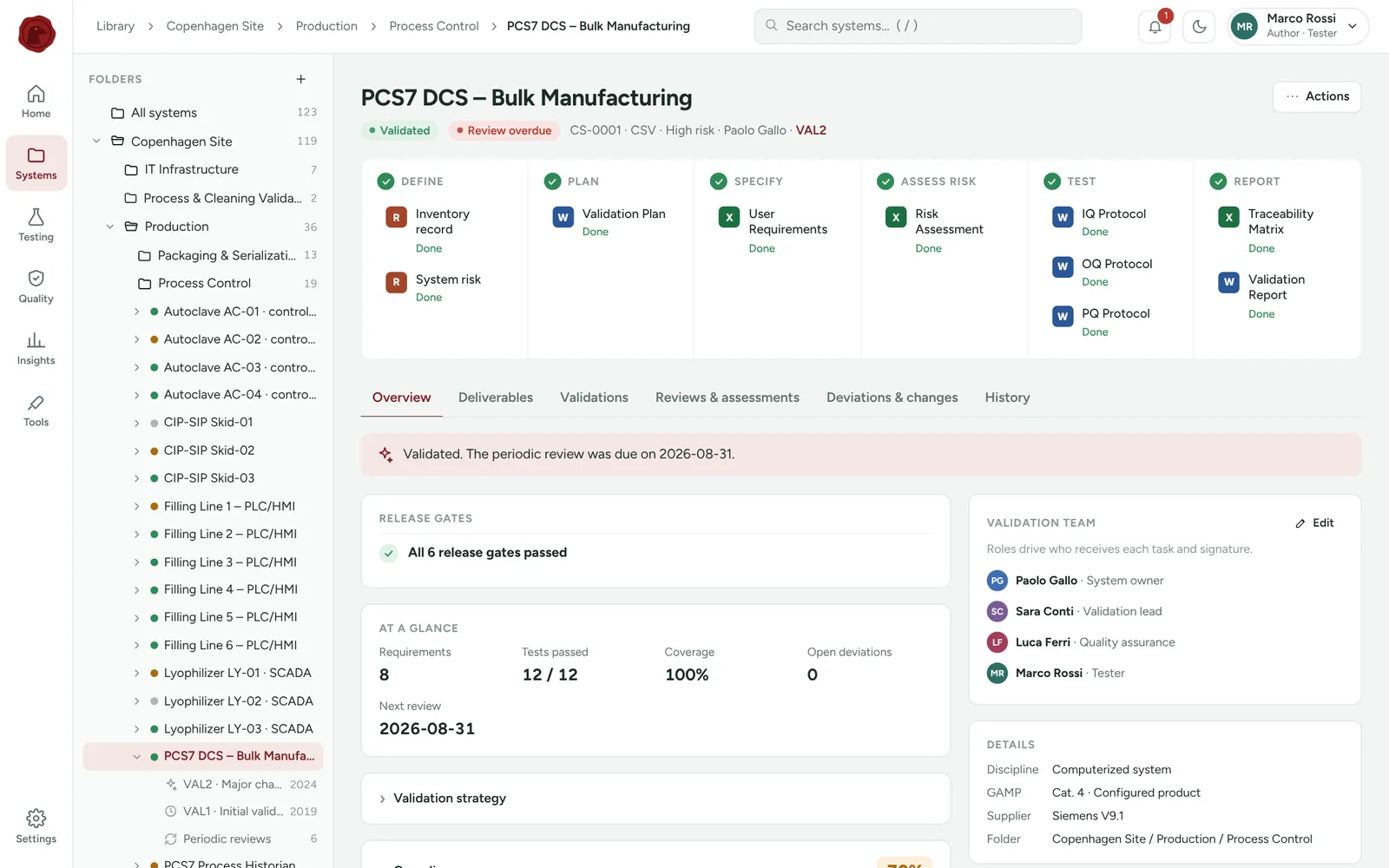Navigate to Process Control breadcrumb
This screenshot has width=1389, height=868.
pyautogui.click(x=434, y=26)
